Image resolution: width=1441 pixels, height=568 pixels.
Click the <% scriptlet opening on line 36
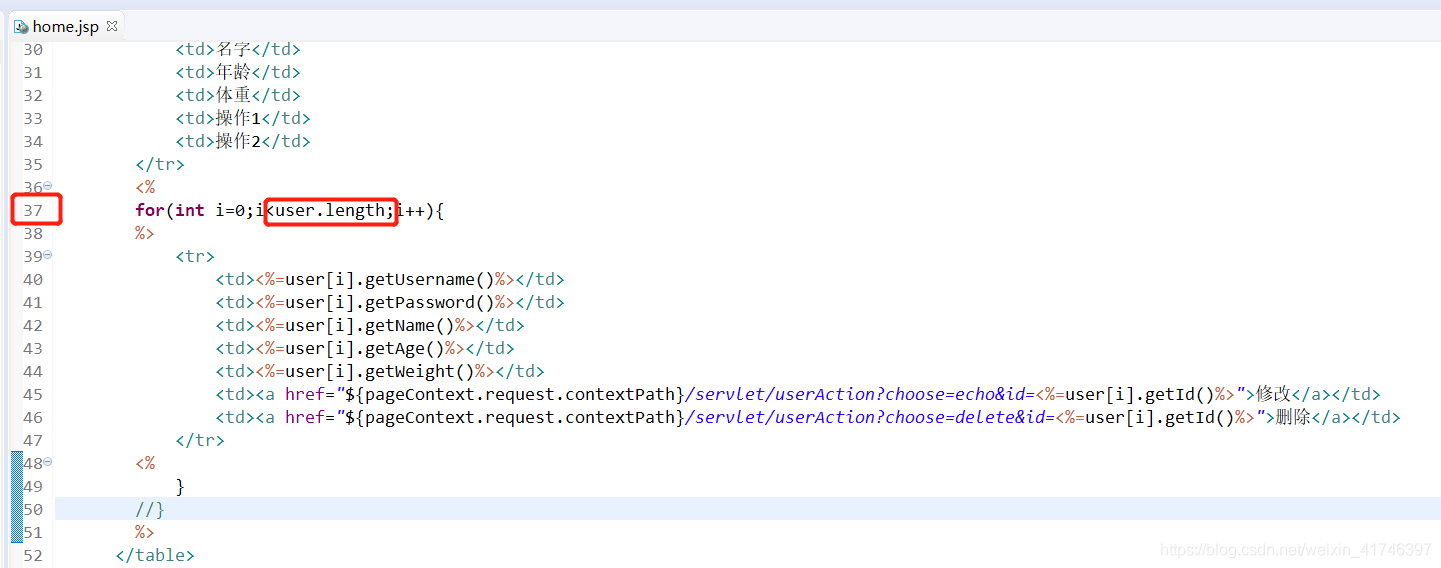(145, 187)
